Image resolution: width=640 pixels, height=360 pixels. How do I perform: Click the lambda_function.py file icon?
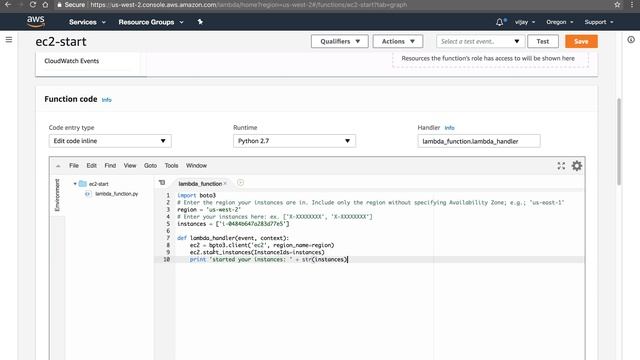(88, 194)
